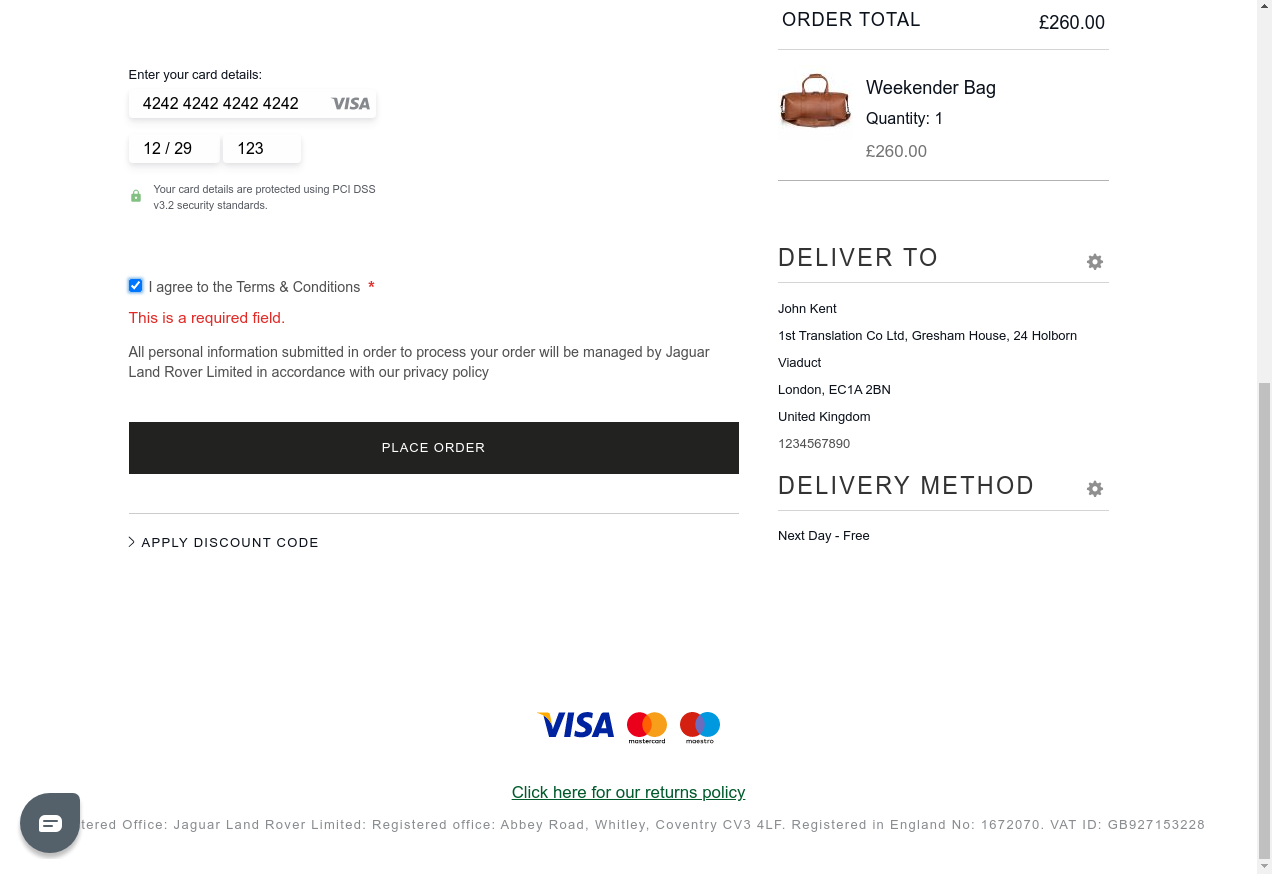Click the Mastercard logo in footer
Viewport: 1272px width, 874px height.
click(x=647, y=727)
